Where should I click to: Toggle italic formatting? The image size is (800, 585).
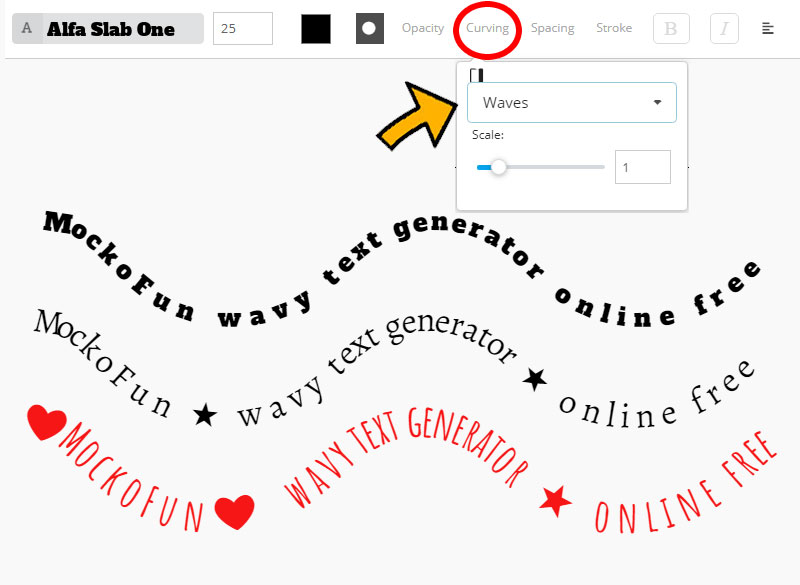pyautogui.click(x=724, y=29)
